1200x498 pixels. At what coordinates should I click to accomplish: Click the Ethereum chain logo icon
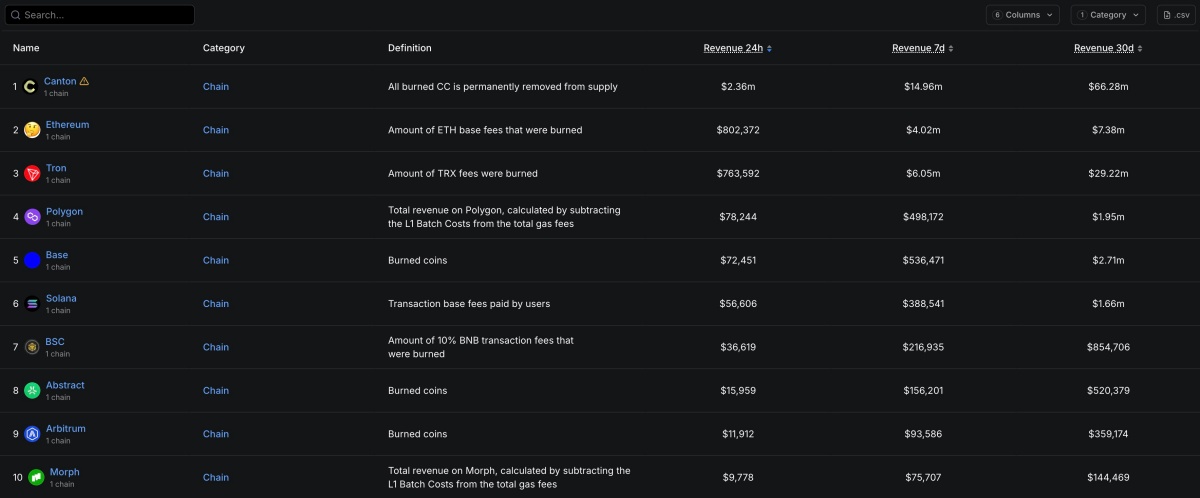pos(32,130)
